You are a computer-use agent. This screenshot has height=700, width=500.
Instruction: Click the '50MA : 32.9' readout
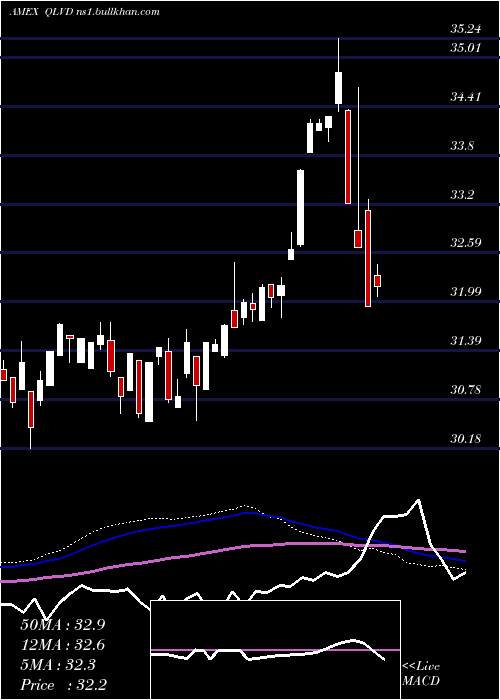click(62, 625)
